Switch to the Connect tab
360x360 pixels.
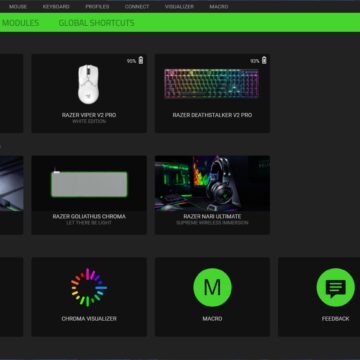pos(137,7)
